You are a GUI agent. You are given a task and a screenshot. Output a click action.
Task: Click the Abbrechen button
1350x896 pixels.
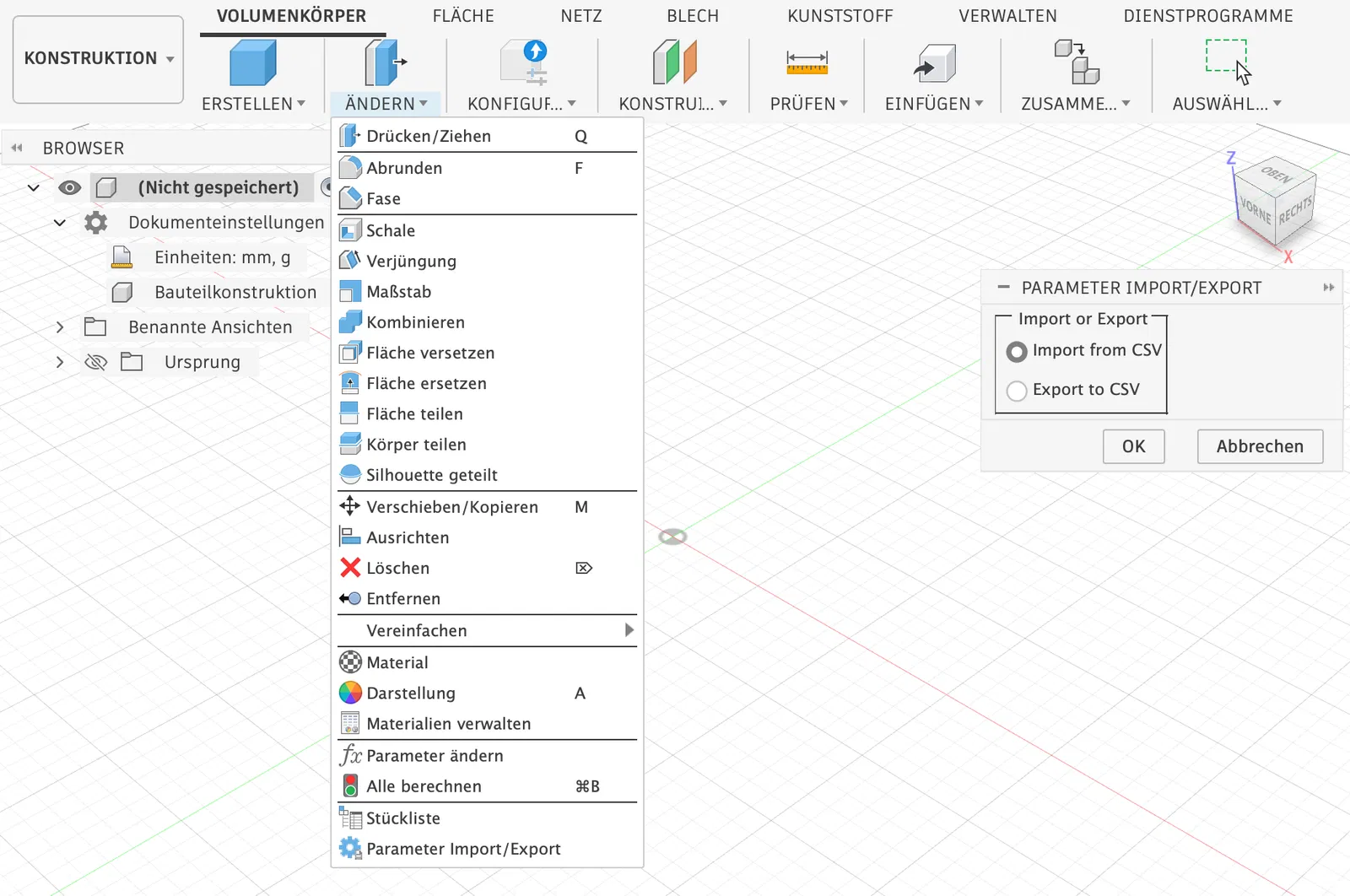click(x=1260, y=446)
